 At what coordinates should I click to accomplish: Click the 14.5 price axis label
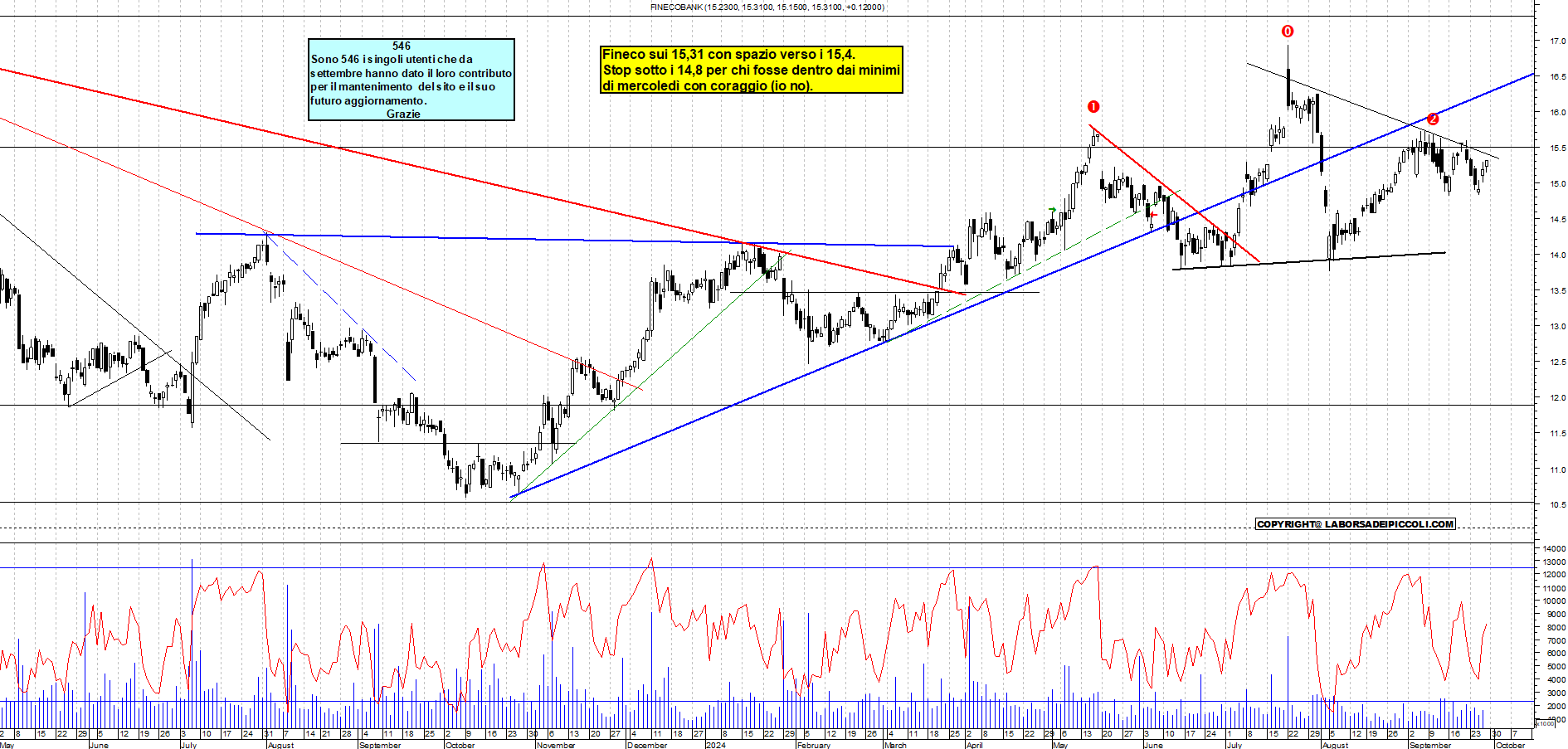point(1558,219)
